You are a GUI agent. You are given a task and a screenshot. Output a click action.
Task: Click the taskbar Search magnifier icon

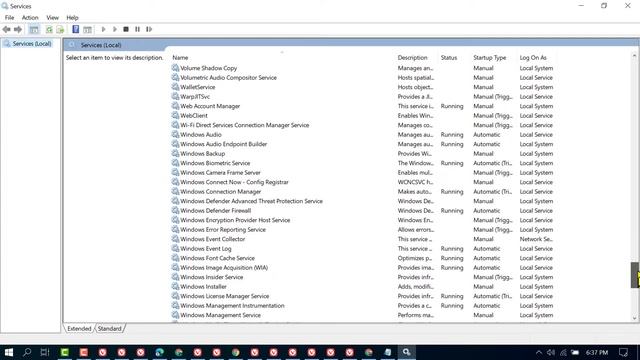point(27,352)
